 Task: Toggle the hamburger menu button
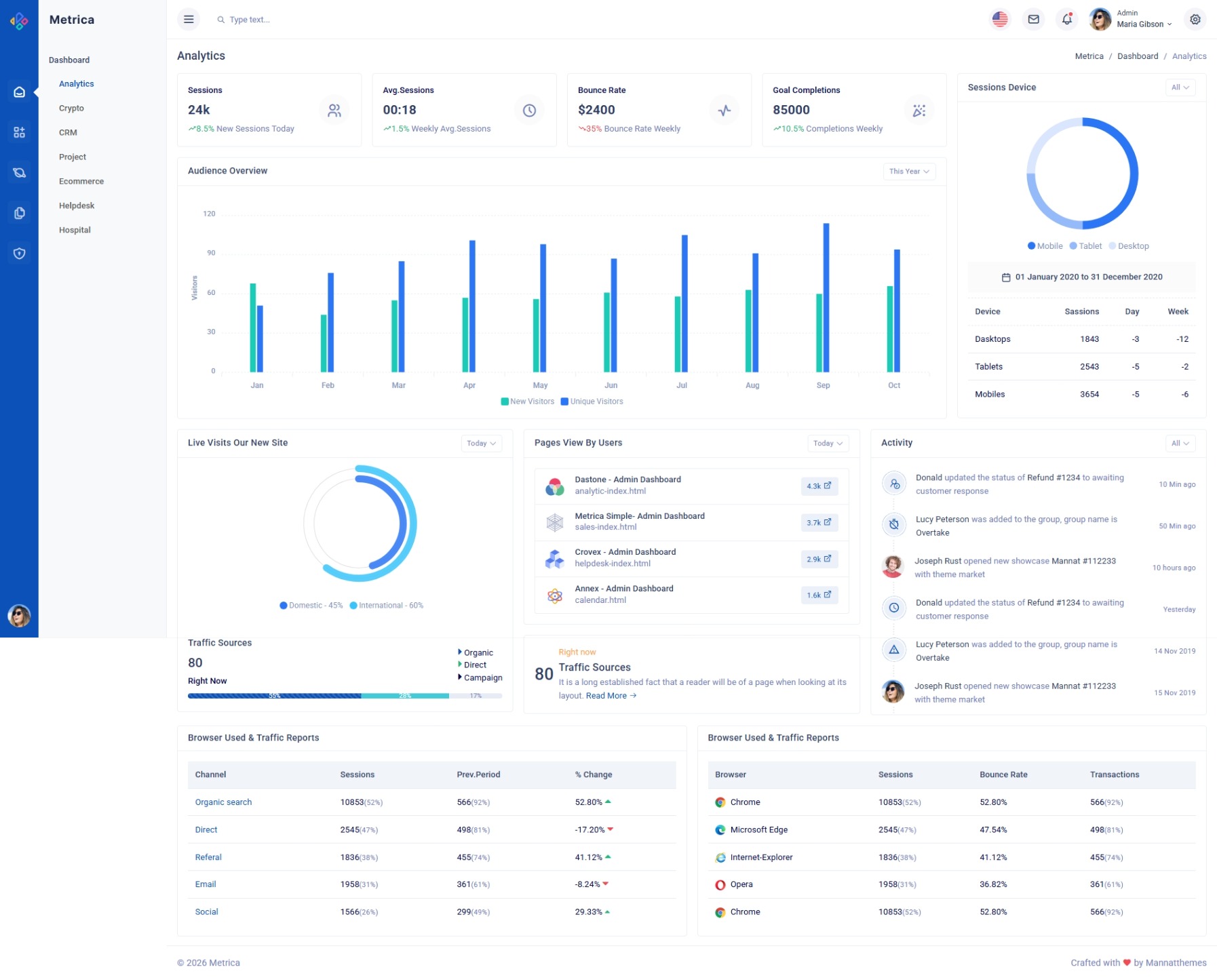189,20
